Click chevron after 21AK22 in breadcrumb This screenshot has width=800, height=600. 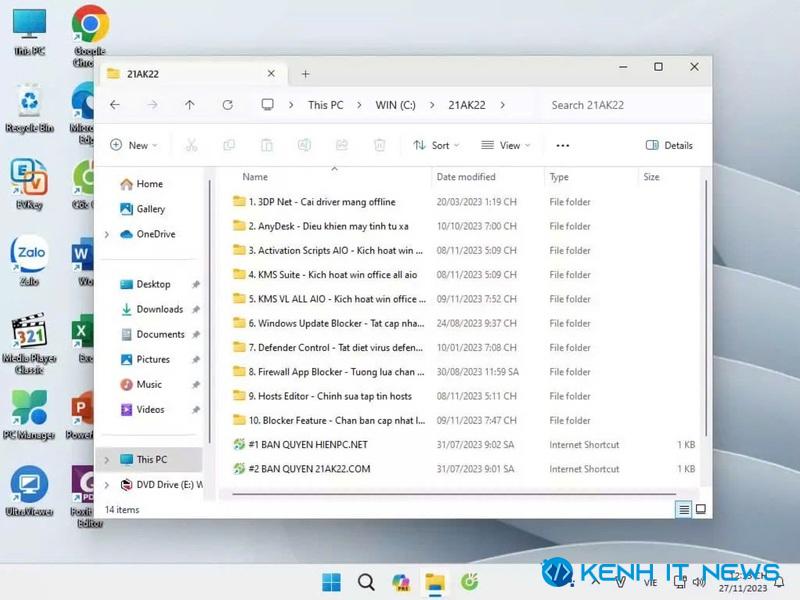coord(503,105)
